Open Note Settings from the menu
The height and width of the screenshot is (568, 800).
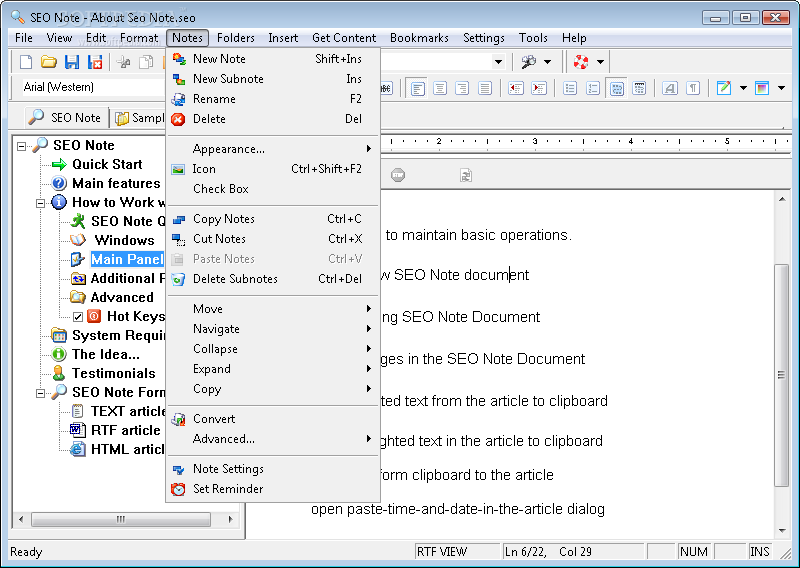(274, 469)
